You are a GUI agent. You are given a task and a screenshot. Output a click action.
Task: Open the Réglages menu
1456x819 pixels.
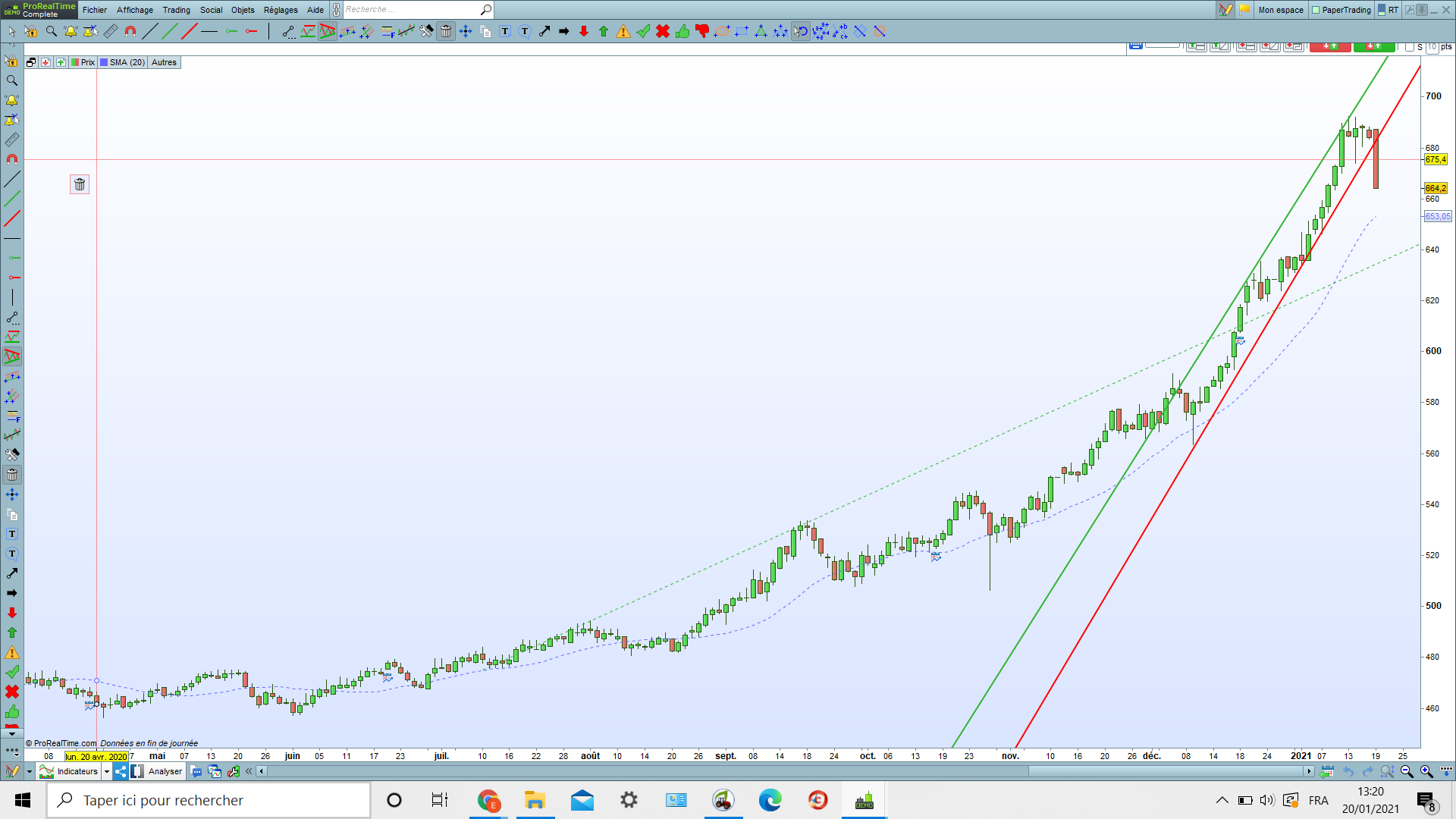coord(281,10)
